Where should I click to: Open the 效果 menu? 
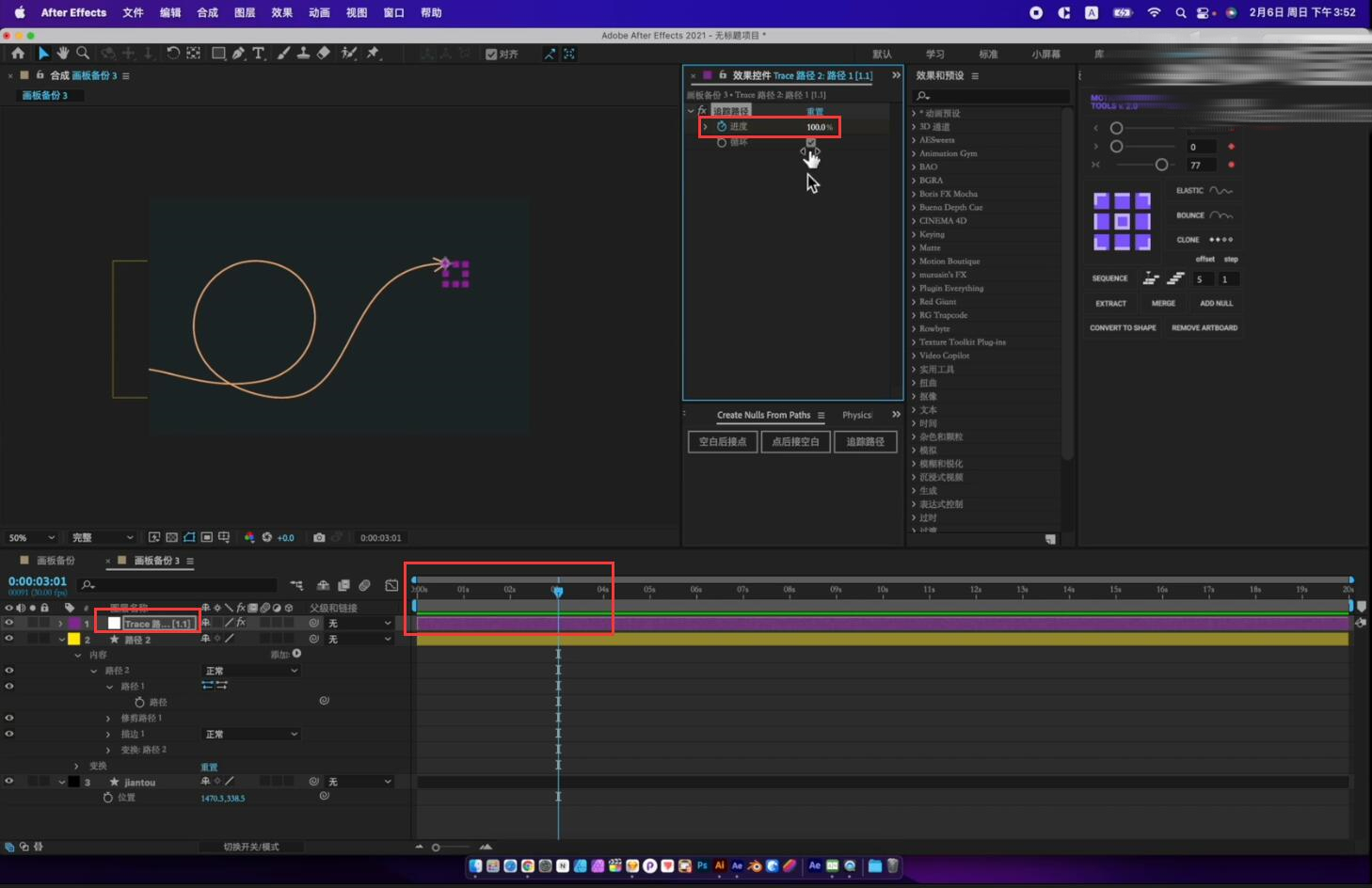282,13
